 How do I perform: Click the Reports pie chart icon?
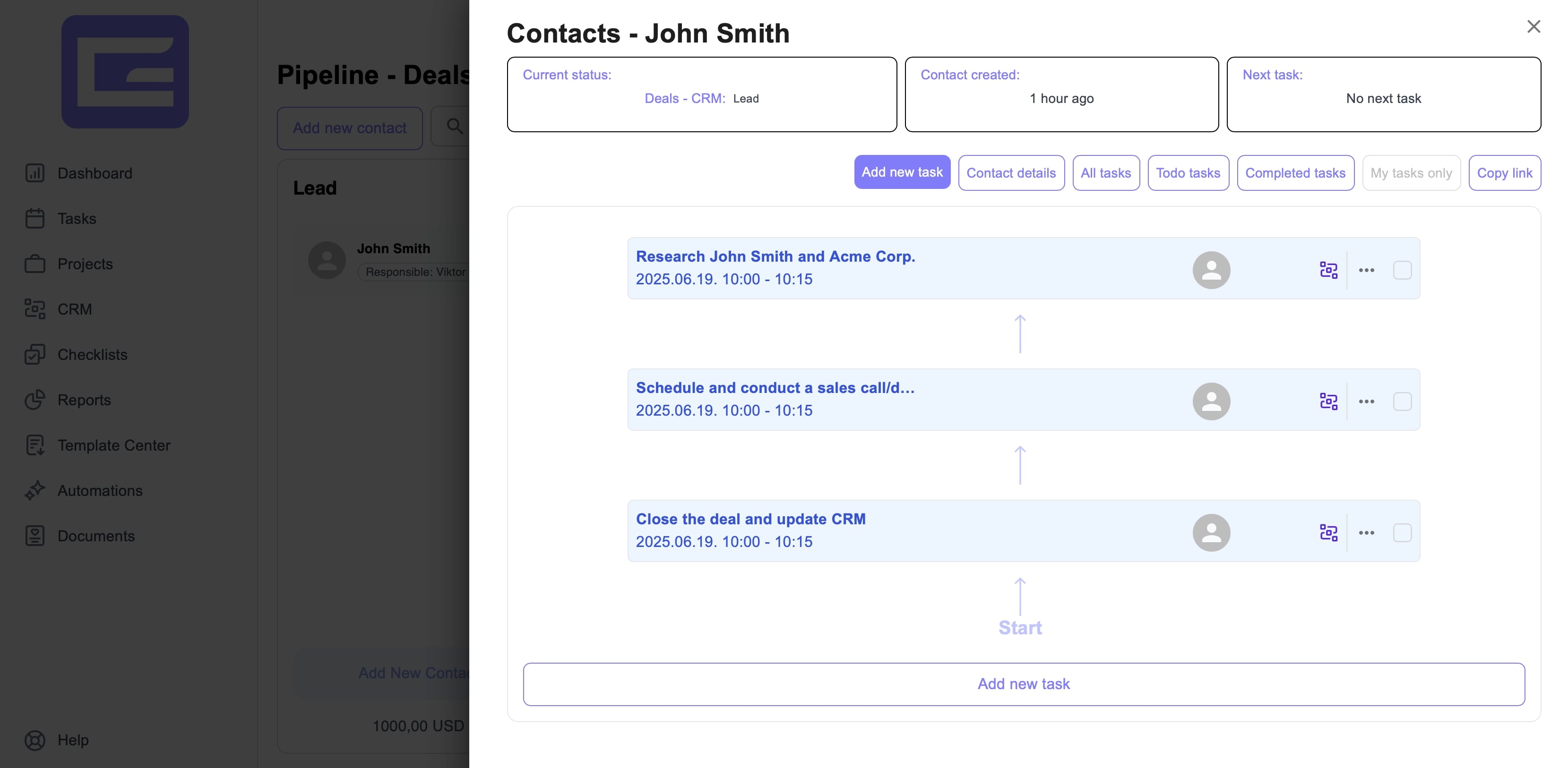34,400
